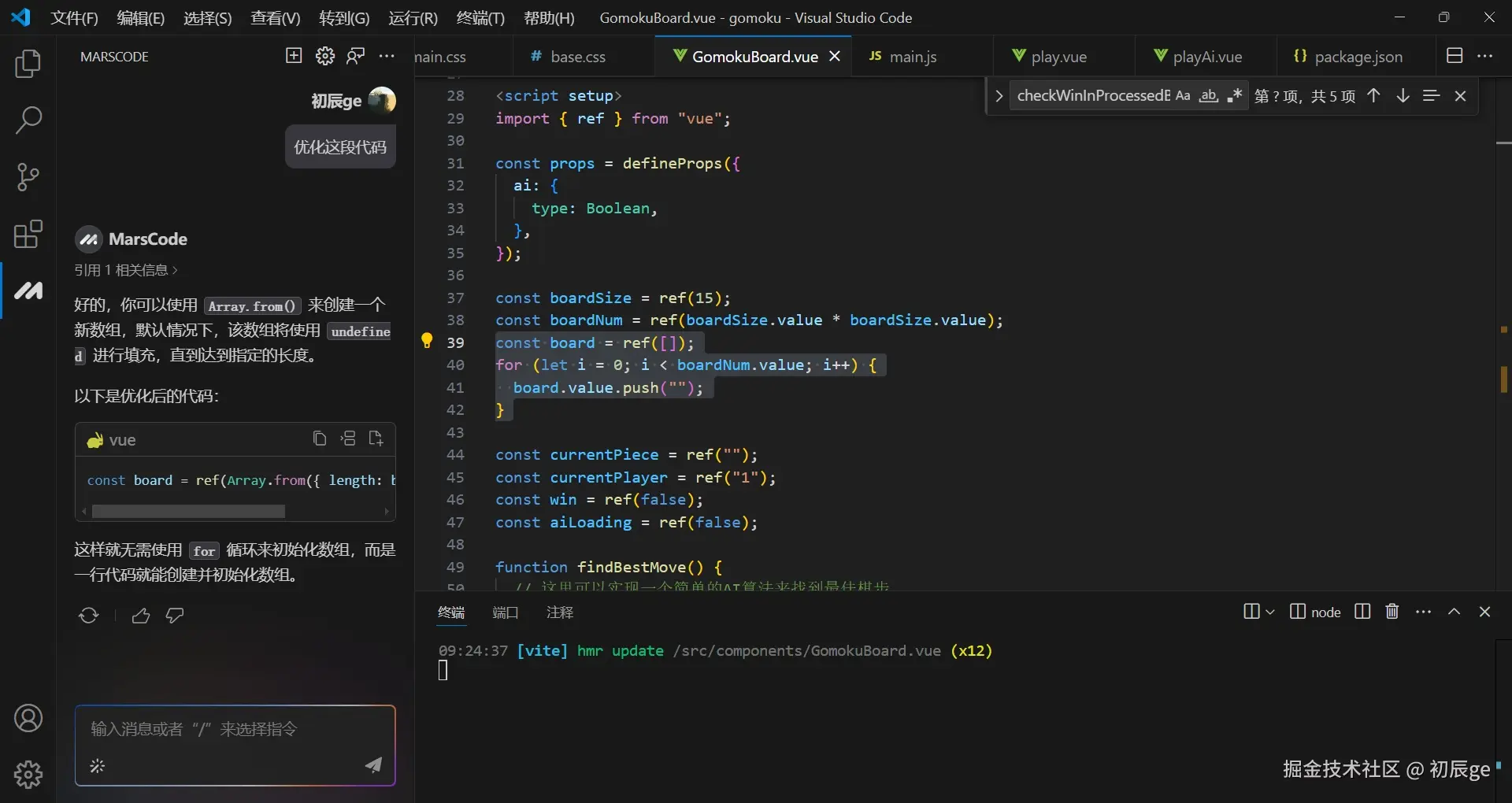Open the Search view in activity bar
The image size is (1512, 803).
click(x=28, y=120)
